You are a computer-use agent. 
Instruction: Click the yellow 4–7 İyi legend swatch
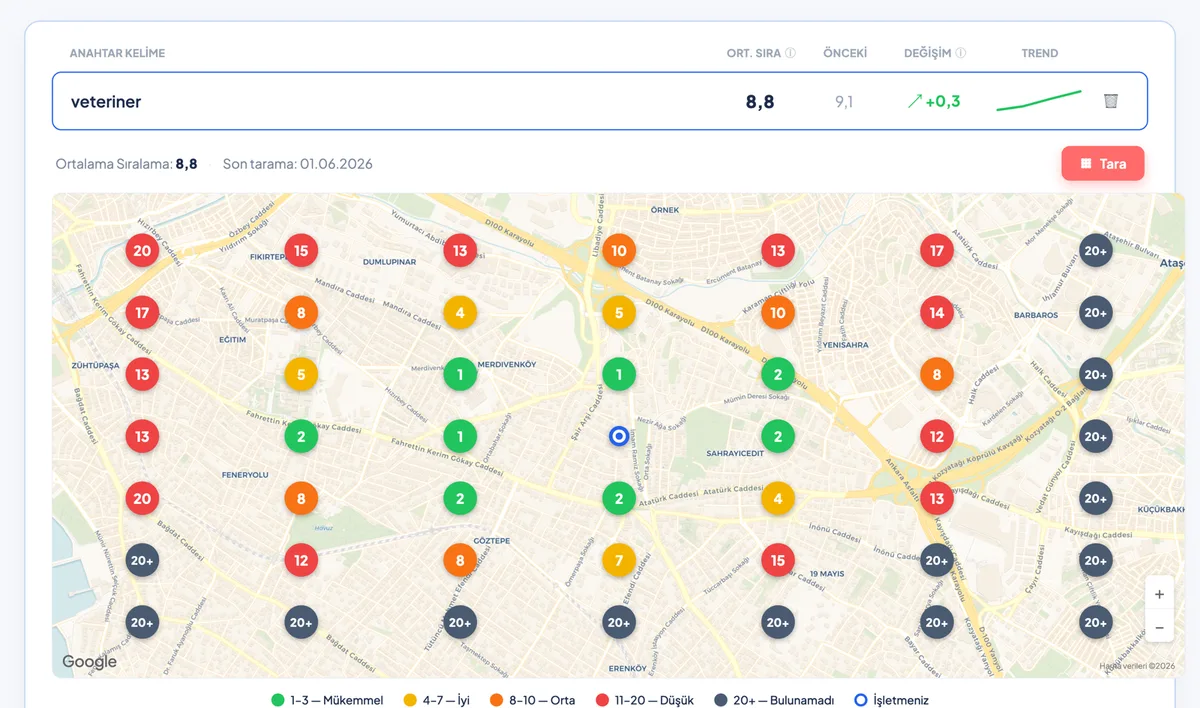pos(410,700)
